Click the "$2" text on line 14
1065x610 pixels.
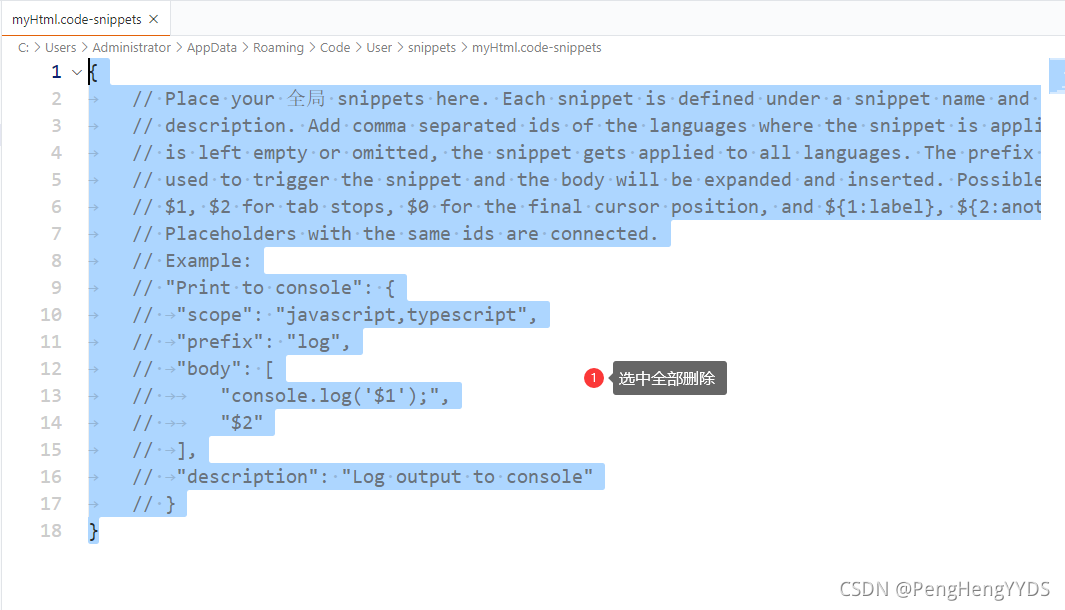242,423
